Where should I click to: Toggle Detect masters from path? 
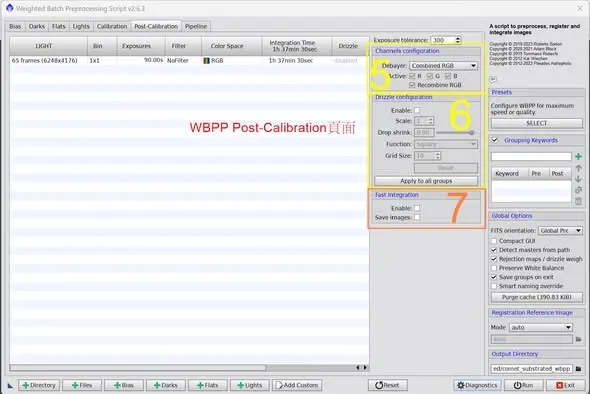click(x=494, y=250)
